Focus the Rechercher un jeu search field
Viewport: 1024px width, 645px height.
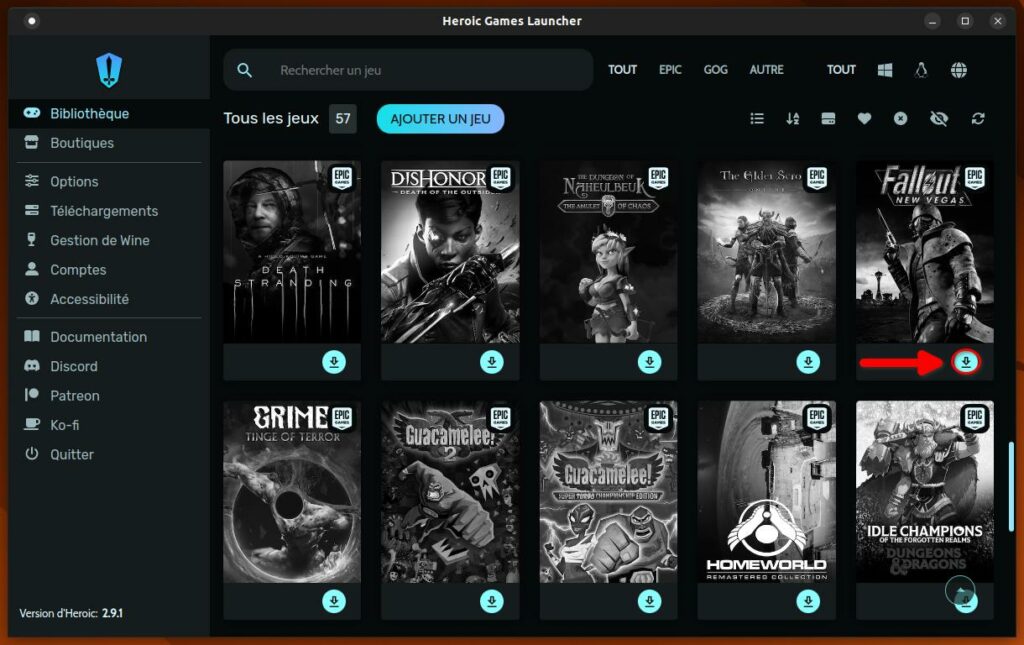(x=420, y=70)
